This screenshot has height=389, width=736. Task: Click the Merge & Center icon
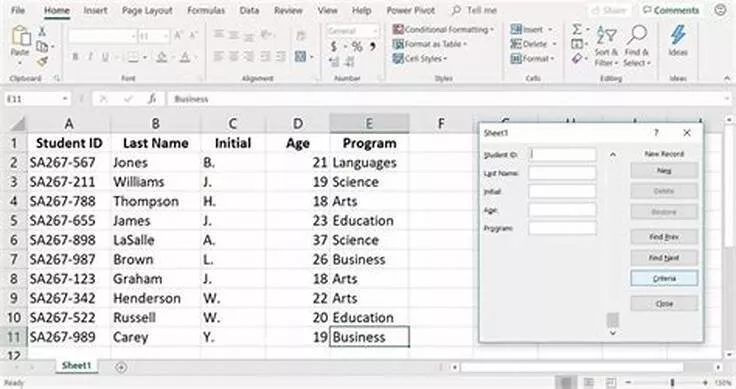(x=300, y=57)
